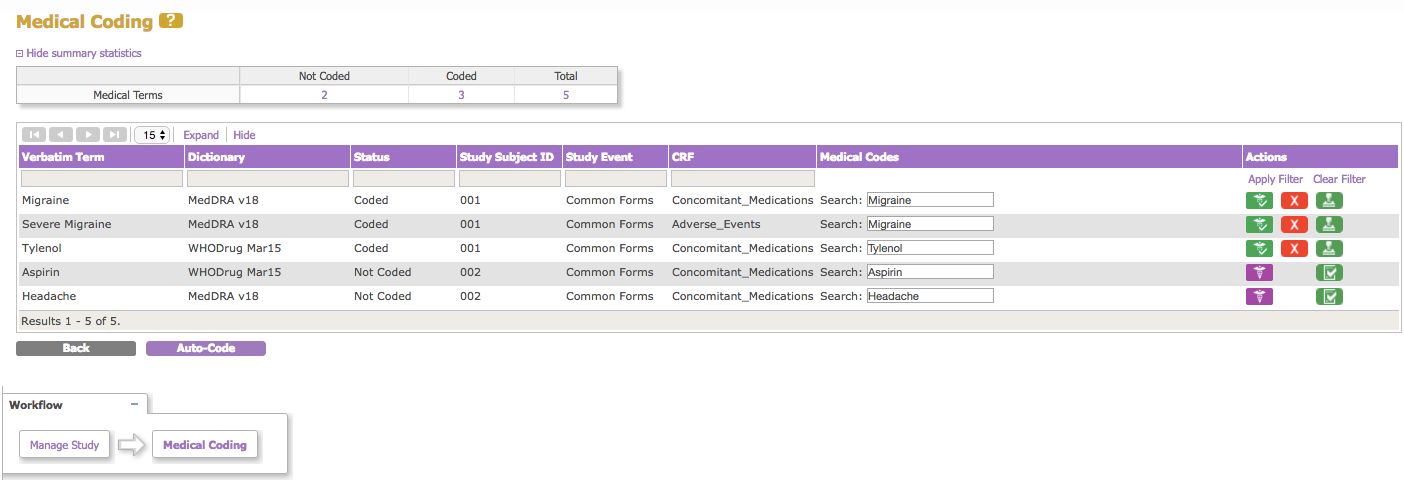The height and width of the screenshot is (491, 1404).
Task: Open the rows-per-page dropdown showing 15
Action: [152, 135]
